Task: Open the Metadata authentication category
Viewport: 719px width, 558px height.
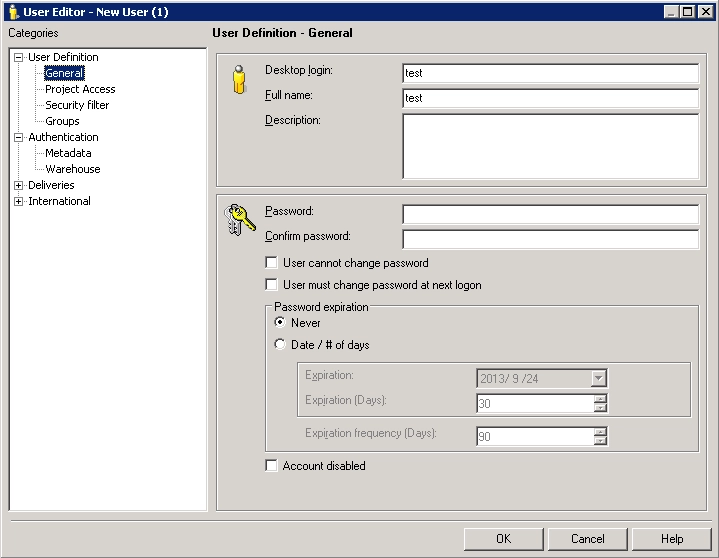Action: click(68, 153)
